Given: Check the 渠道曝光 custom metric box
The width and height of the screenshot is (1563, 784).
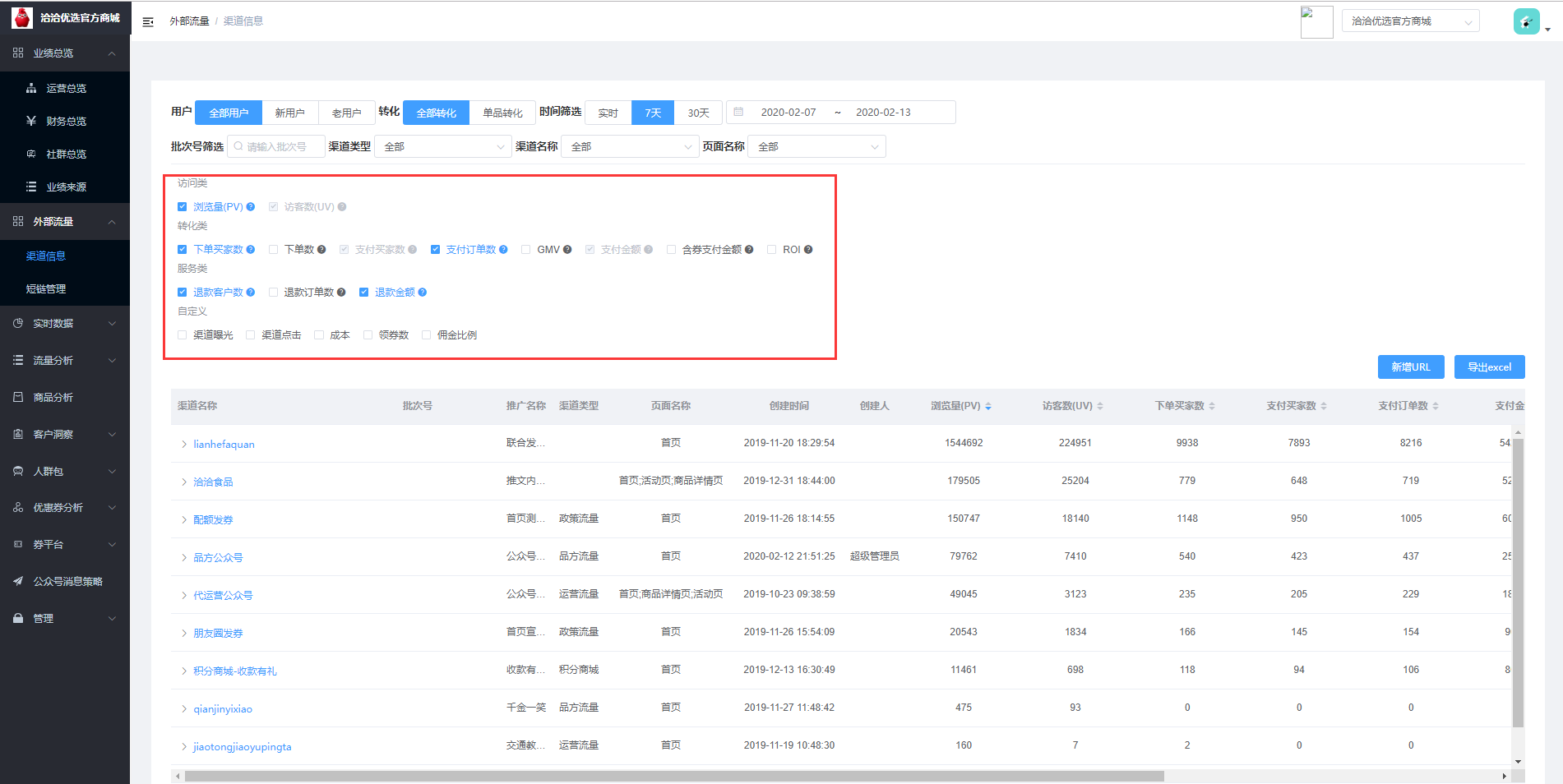Looking at the screenshot, I should (183, 335).
